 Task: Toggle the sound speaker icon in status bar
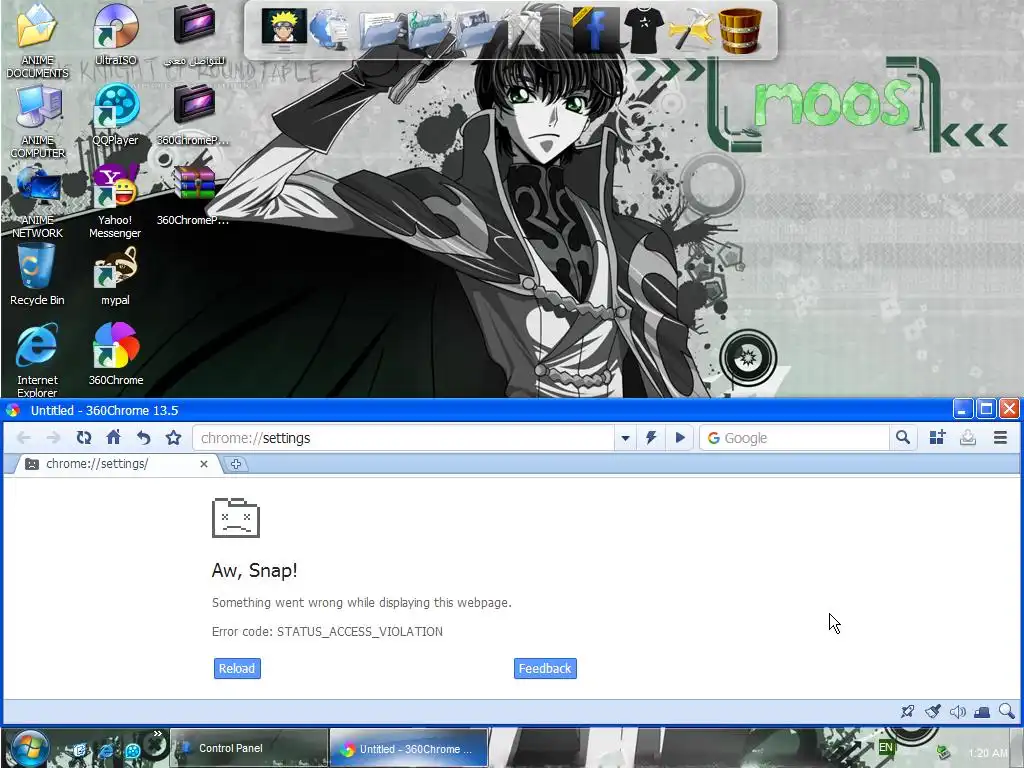coord(957,711)
